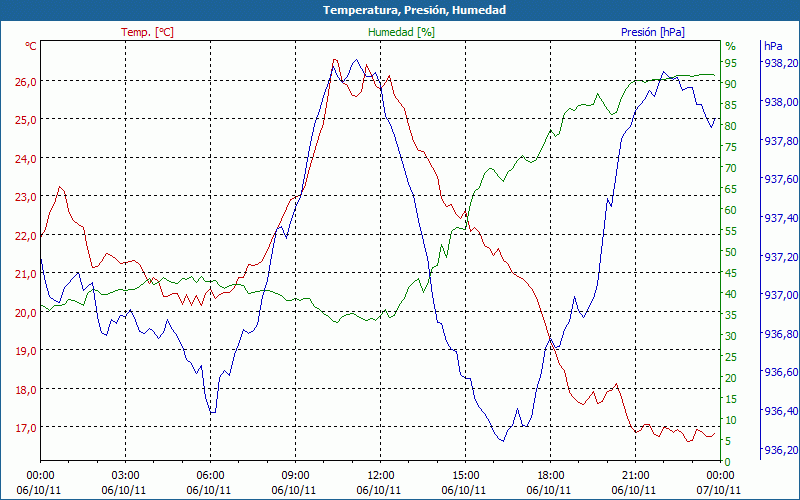Click pressure axis value 937,20
The image size is (800, 500).
point(781,257)
